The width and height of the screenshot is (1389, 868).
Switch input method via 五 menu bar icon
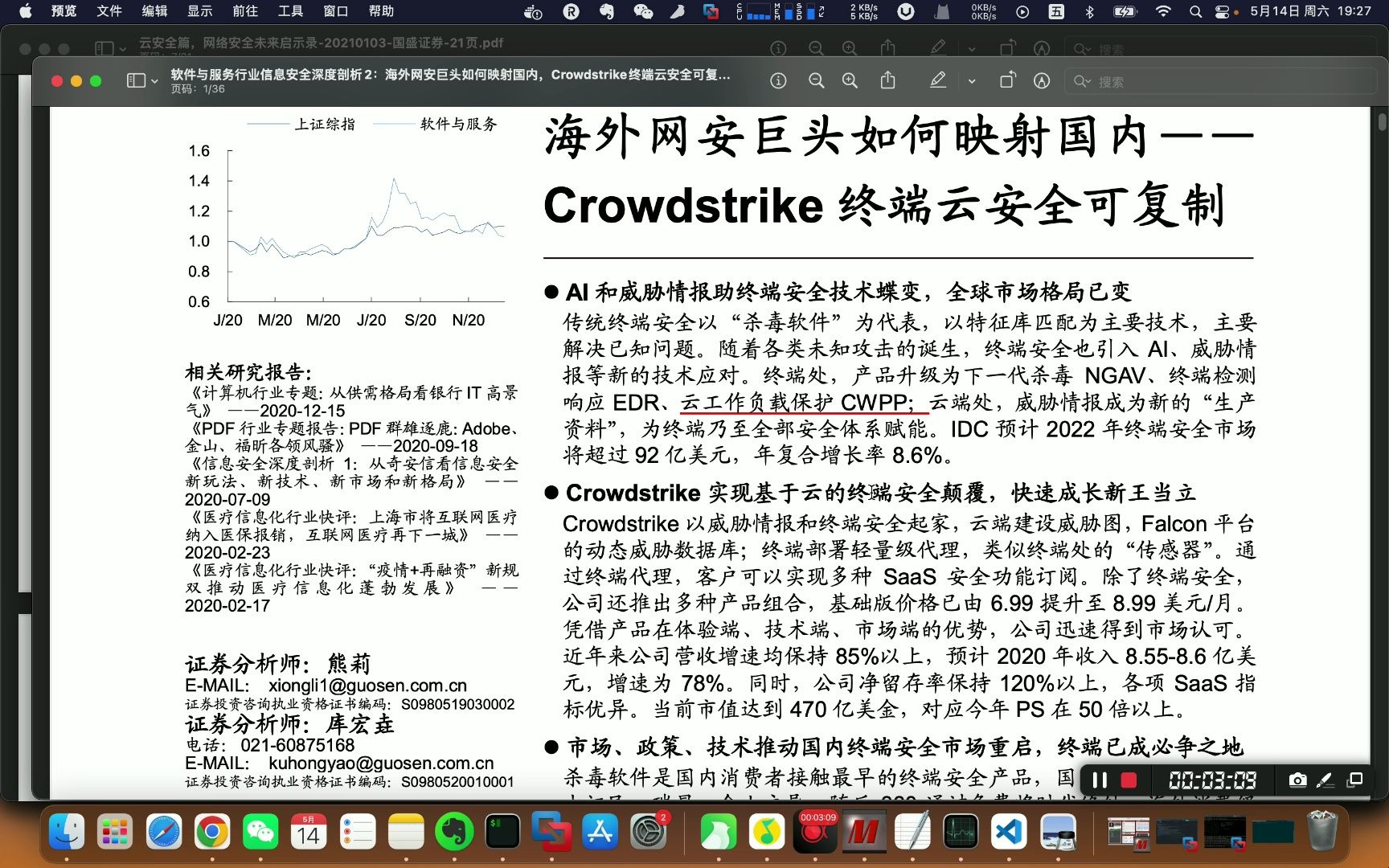[1055, 11]
